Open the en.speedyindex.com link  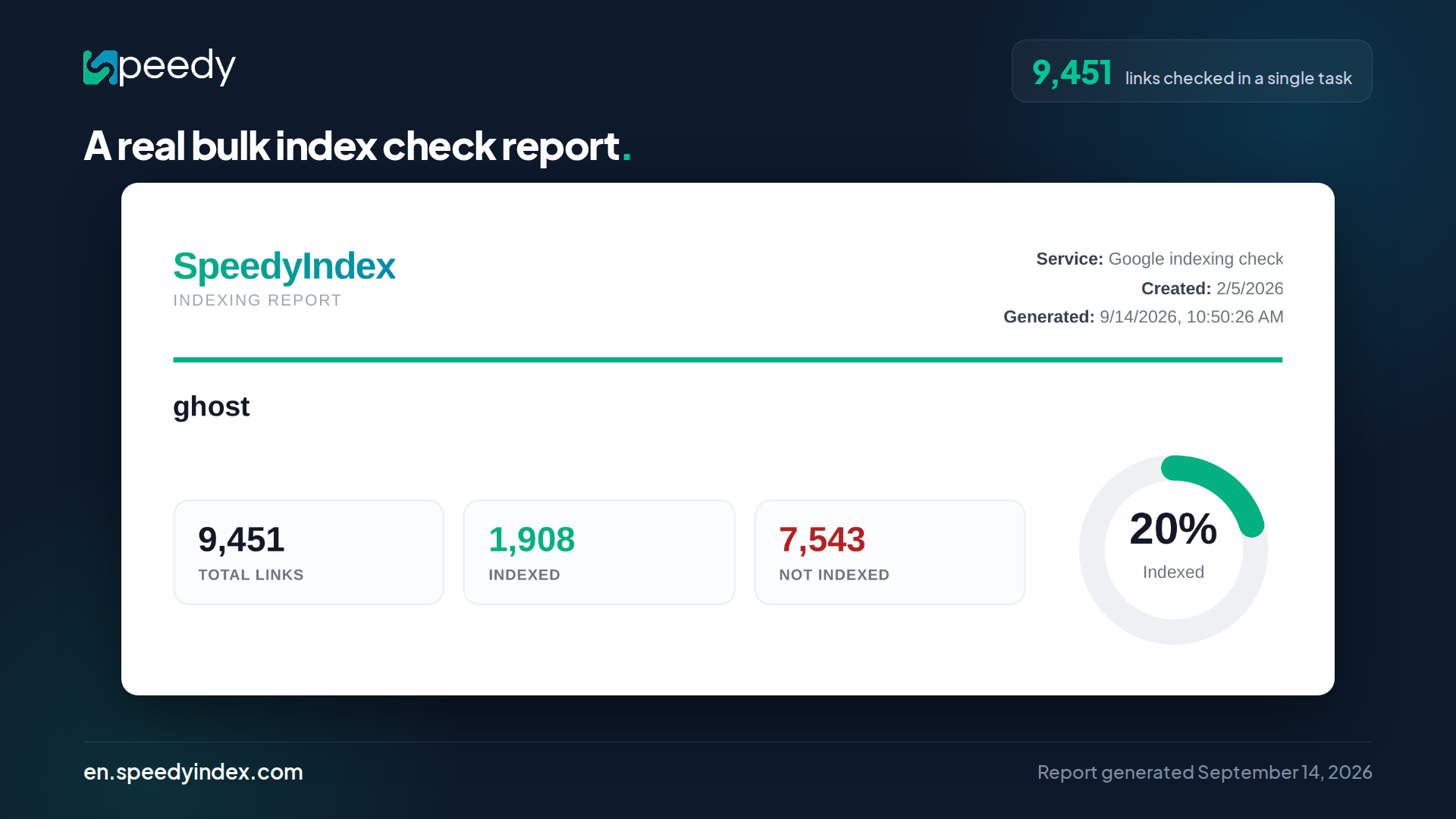(x=193, y=772)
